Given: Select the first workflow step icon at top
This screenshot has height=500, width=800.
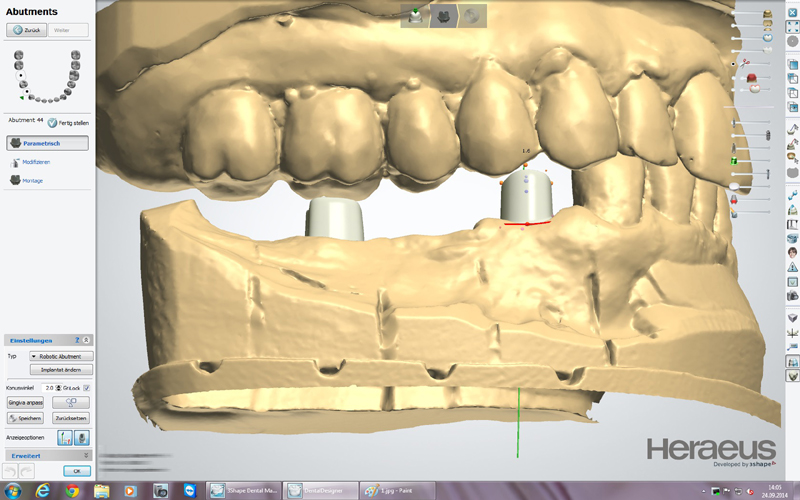Looking at the screenshot, I should 415,15.
